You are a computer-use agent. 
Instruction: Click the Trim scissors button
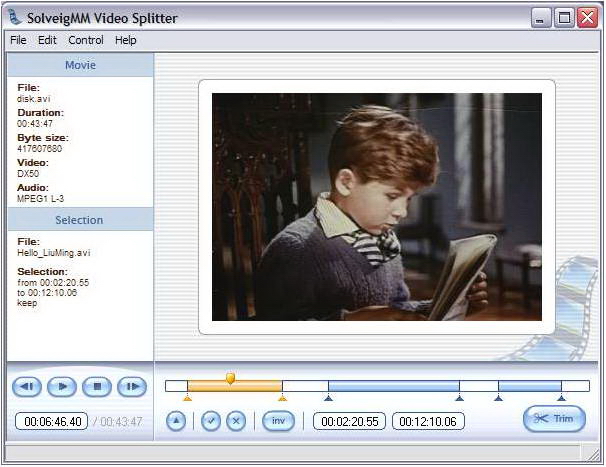click(554, 419)
